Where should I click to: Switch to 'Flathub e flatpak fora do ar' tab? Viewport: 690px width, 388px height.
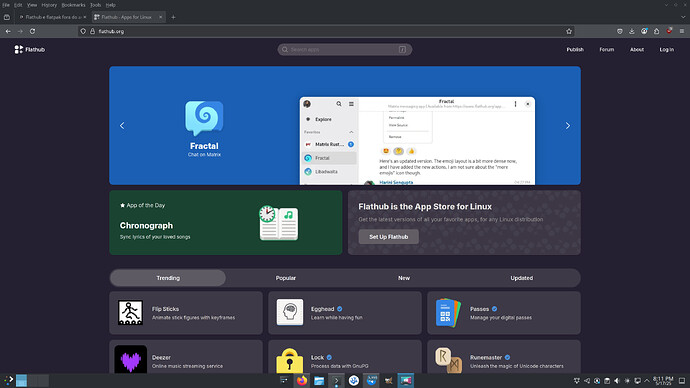click(52, 17)
